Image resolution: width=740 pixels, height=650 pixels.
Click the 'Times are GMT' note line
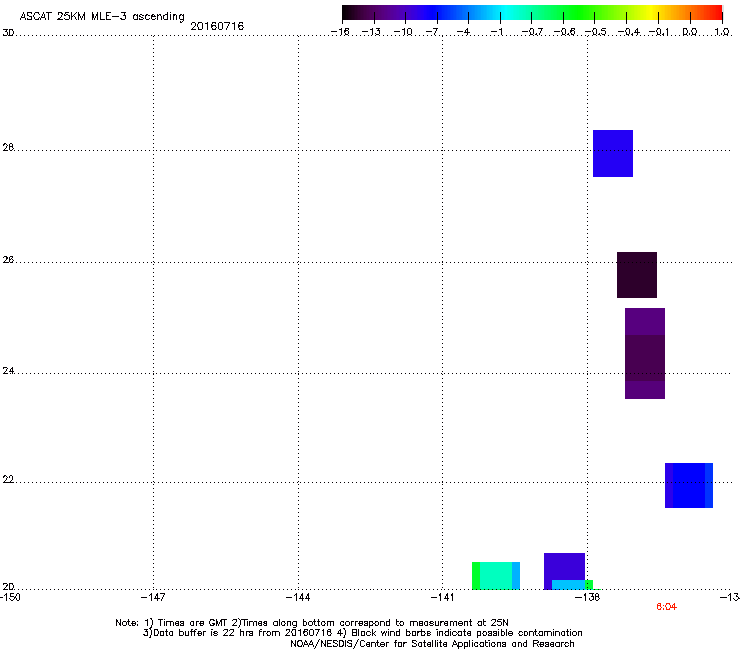pos(312,623)
